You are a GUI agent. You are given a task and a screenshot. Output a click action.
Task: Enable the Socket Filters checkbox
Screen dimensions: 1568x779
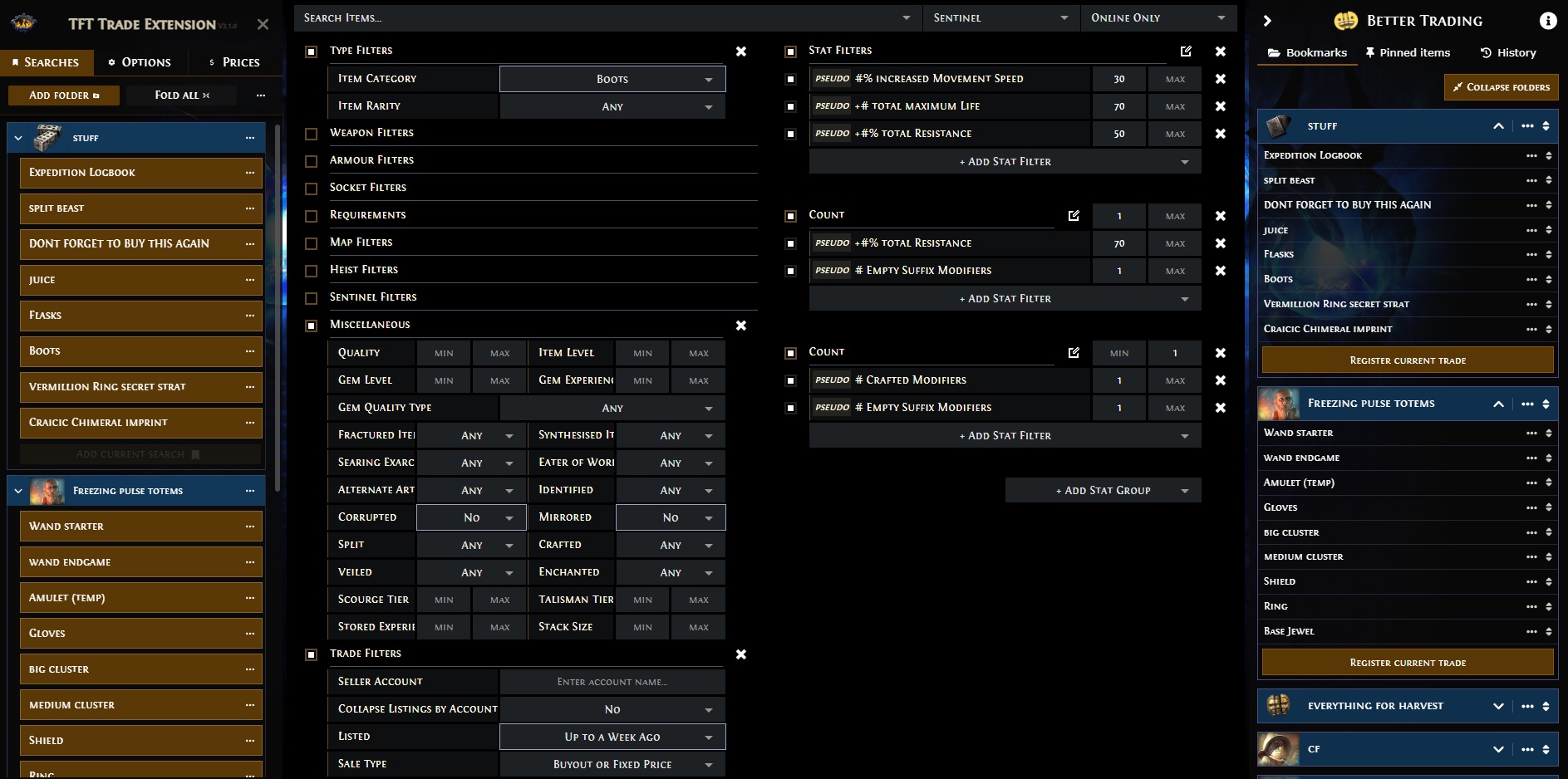pos(312,189)
